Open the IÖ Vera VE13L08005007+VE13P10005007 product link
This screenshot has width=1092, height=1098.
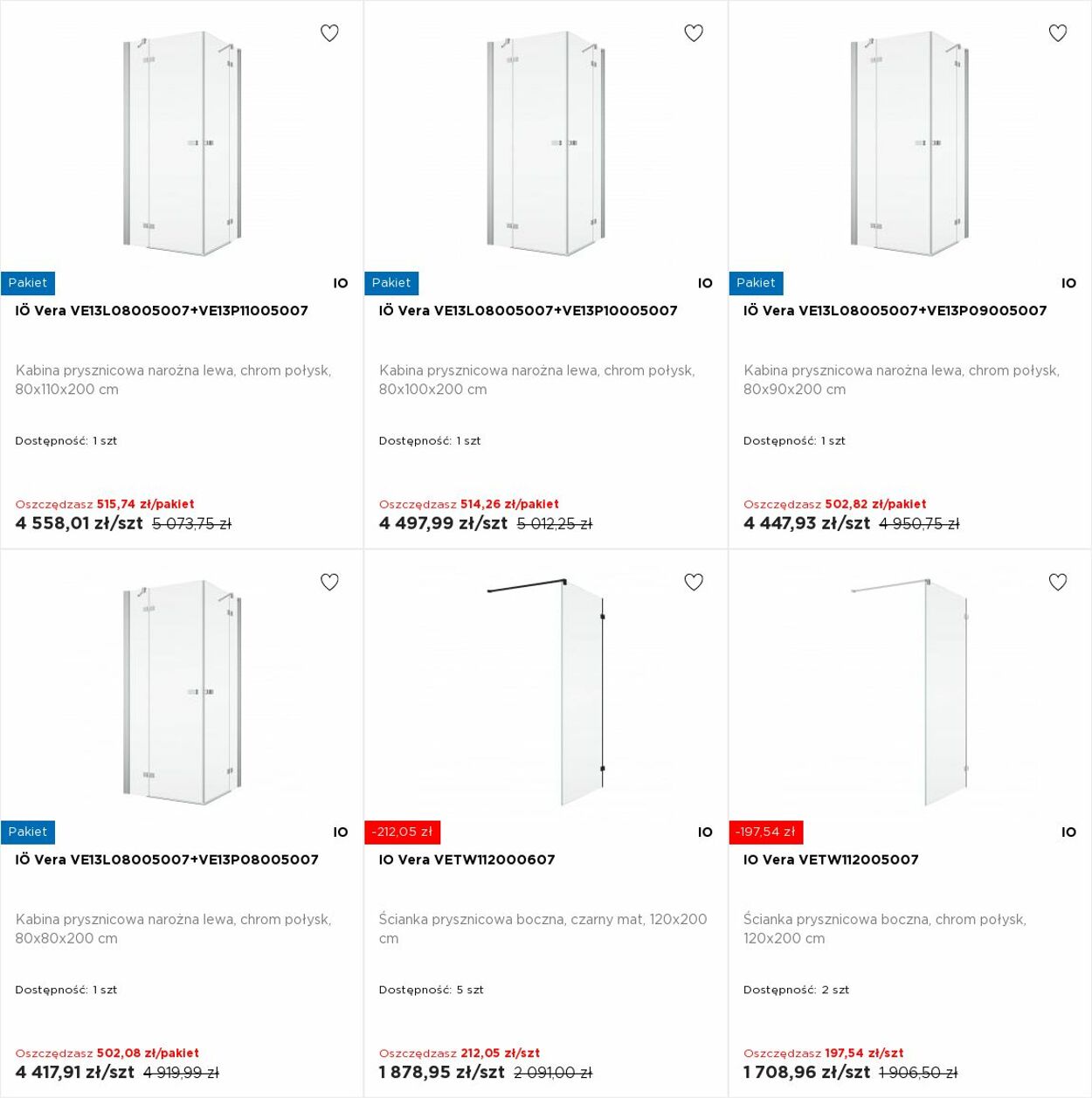(x=529, y=310)
